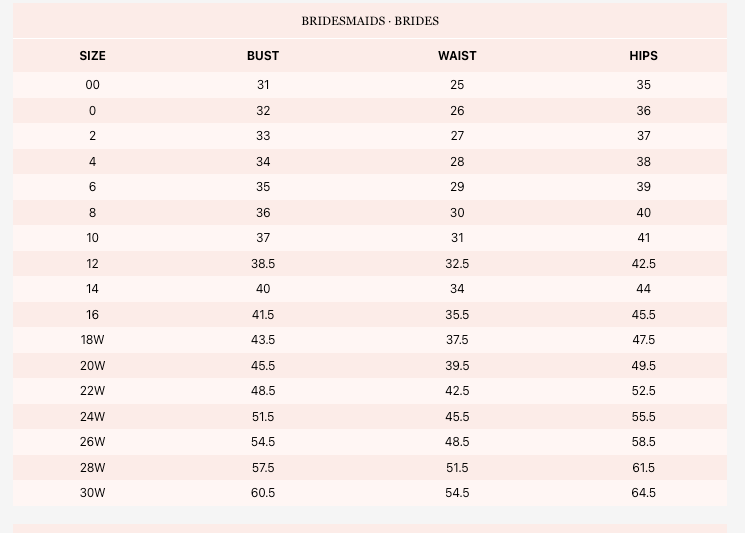The image size is (750, 533).
Task: Click the hips value 64.5
Action: (643, 493)
